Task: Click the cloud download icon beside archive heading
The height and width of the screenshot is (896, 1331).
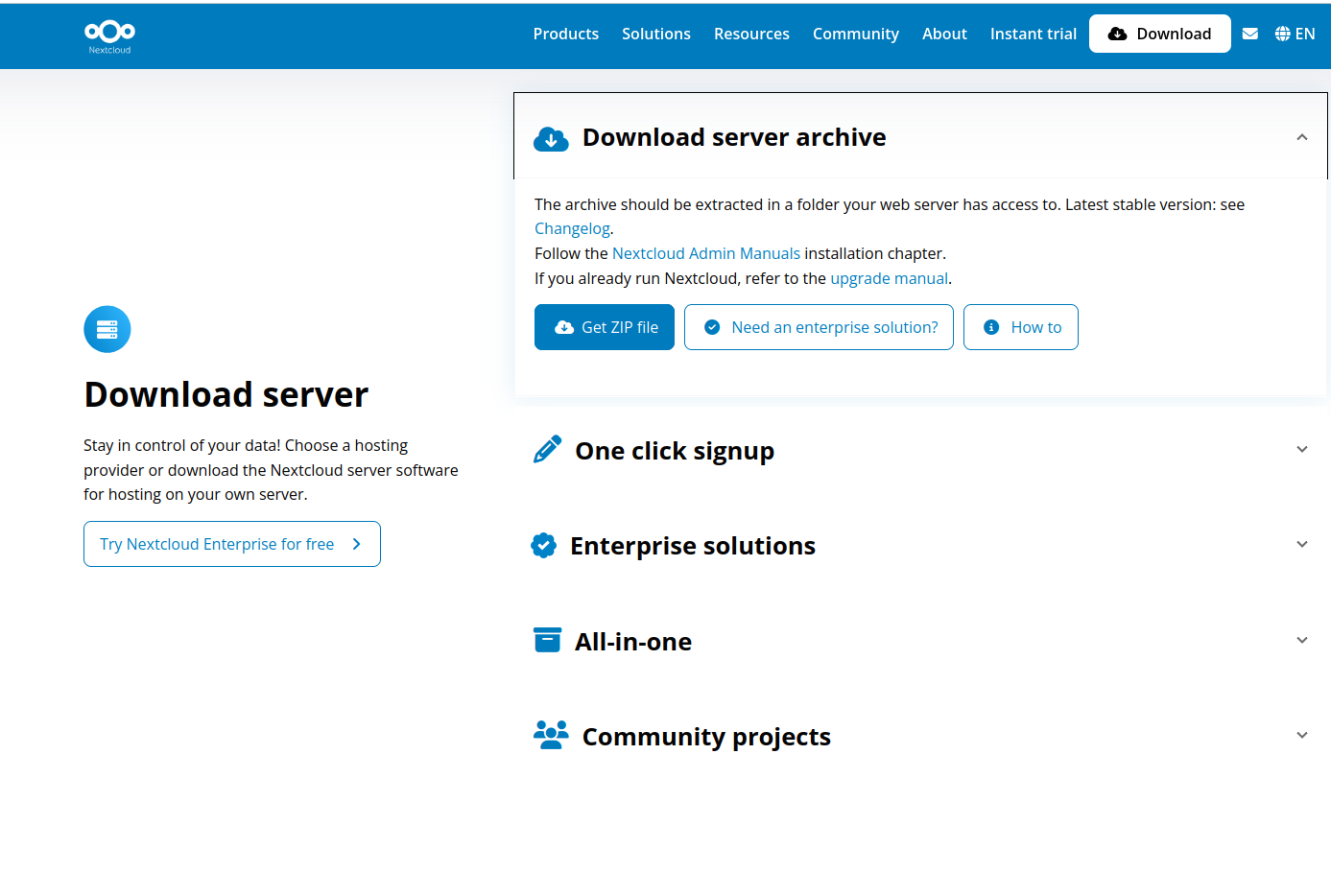Action: pos(551,139)
